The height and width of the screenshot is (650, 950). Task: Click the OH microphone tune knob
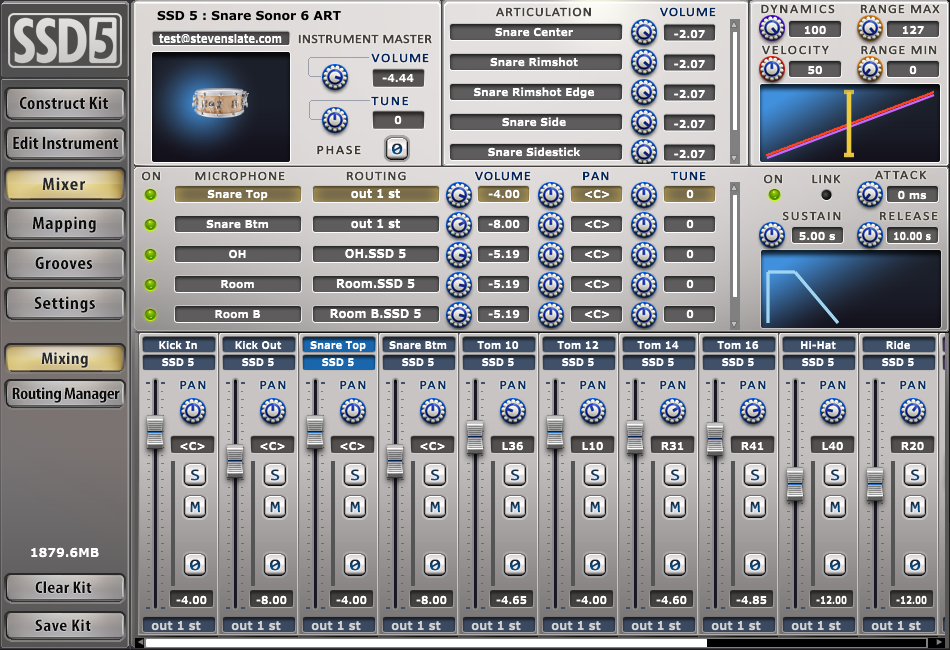pos(643,254)
